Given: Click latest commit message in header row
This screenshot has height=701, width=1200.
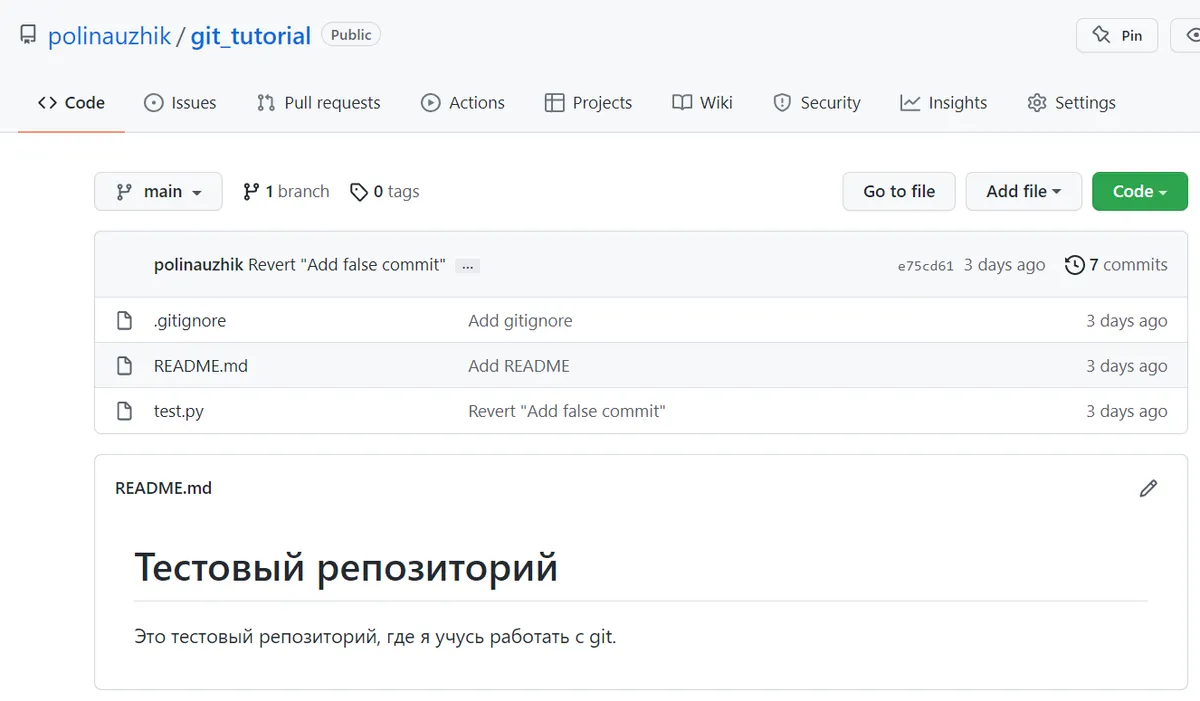Looking at the screenshot, I should 347,265.
